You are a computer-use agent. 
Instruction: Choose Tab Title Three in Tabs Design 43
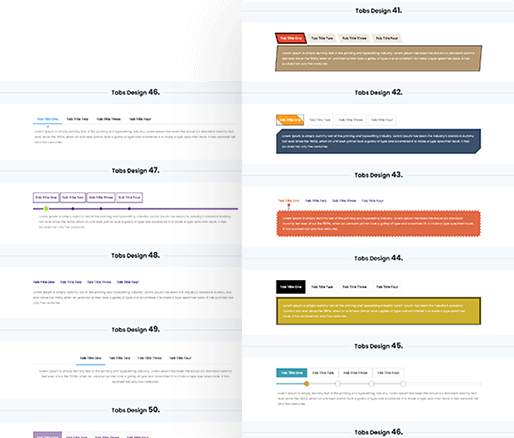click(x=344, y=201)
